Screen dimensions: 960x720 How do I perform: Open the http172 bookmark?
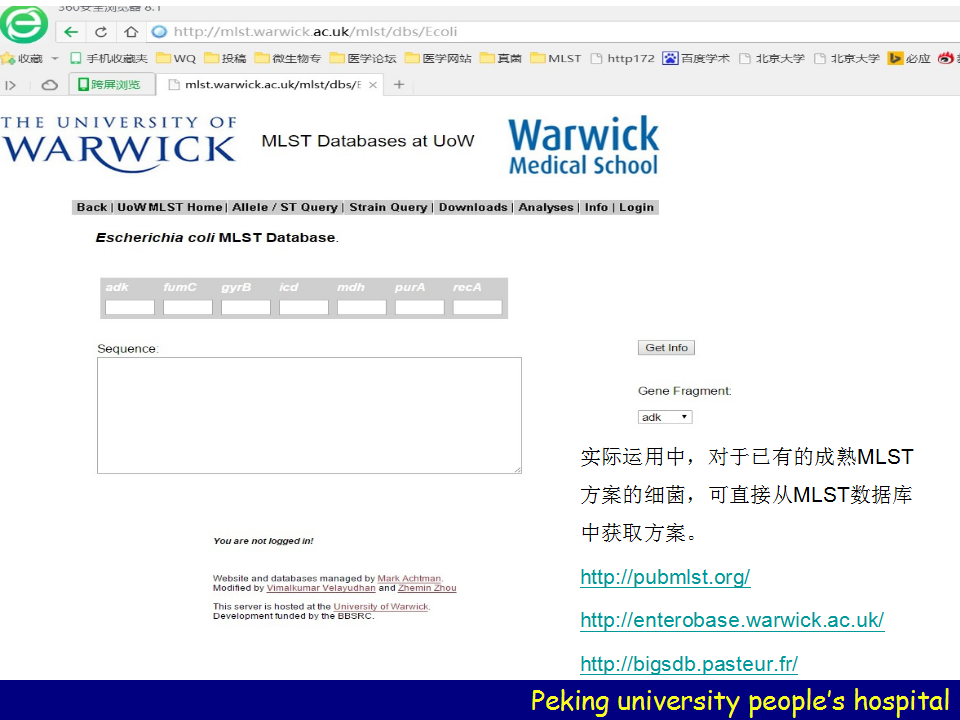click(x=622, y=59)
